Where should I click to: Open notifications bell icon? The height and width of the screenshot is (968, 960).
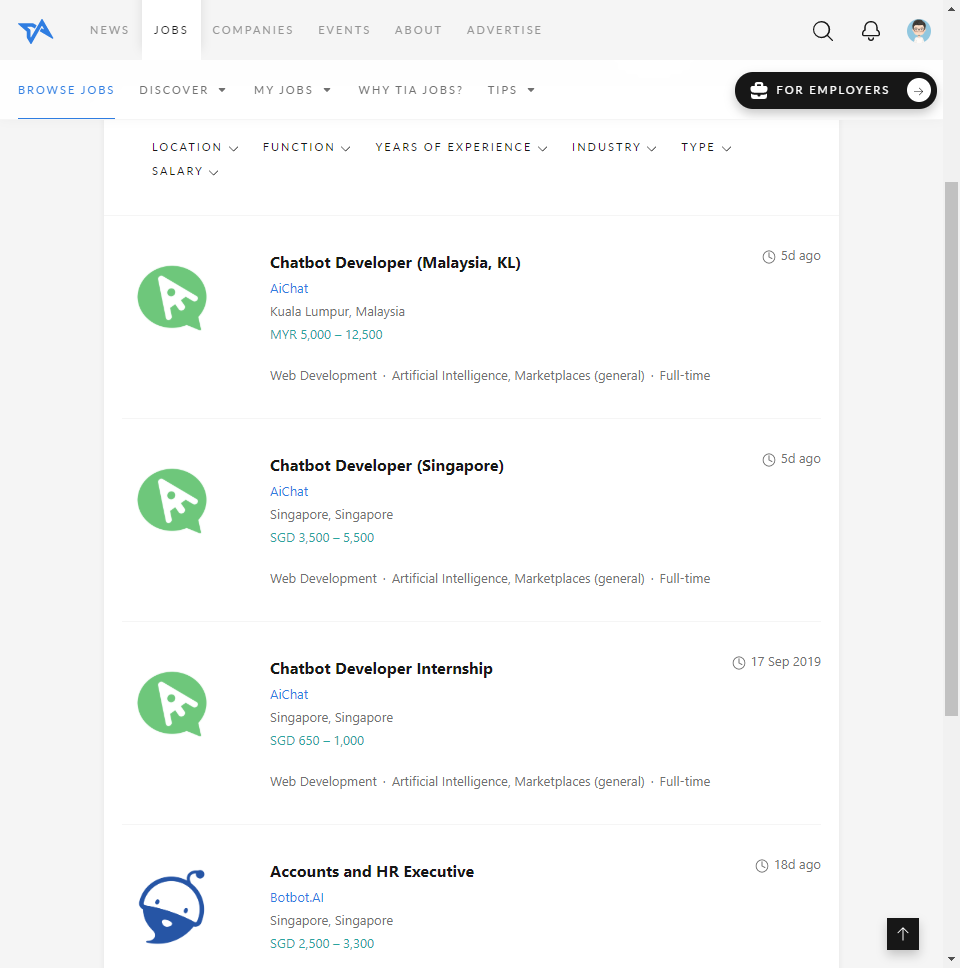(870, 30)
